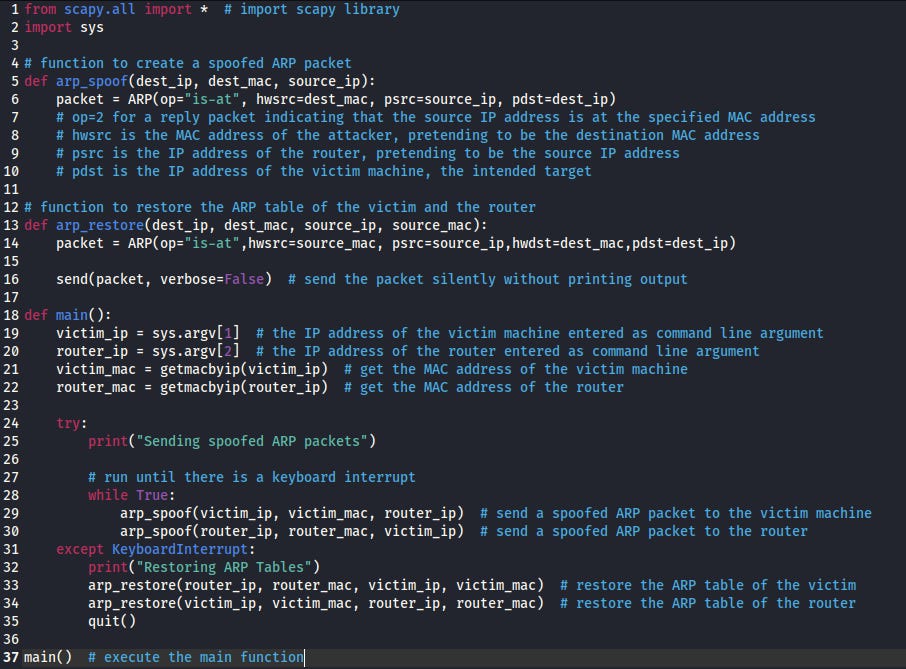Screen dimensions: 906x669
Task: Click 'send(packet, verbose=False)' on line 16
Action: [x=164, y=279]
